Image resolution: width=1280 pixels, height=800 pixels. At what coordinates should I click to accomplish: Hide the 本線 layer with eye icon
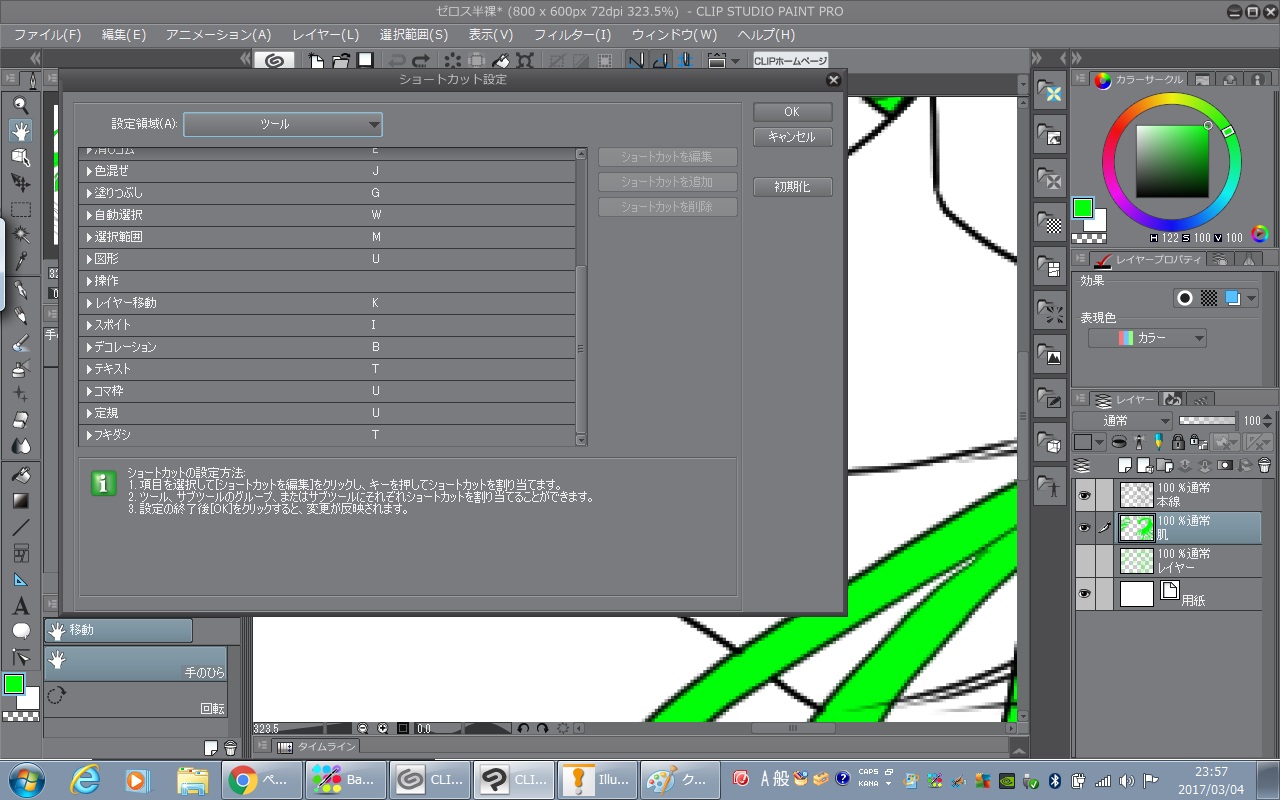(1084, 495)
